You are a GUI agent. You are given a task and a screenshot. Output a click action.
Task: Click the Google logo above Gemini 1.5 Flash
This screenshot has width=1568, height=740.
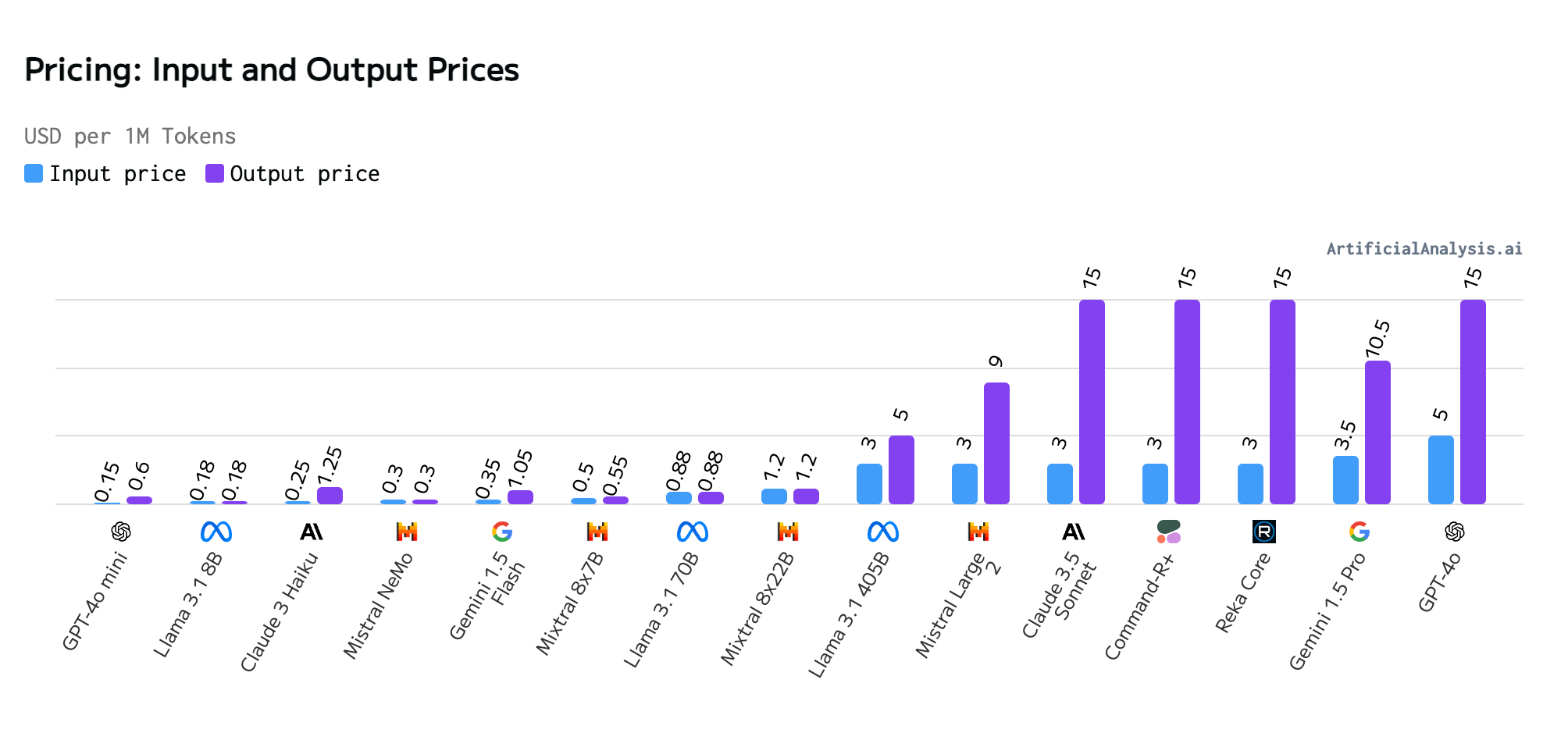tap(502, 532)
